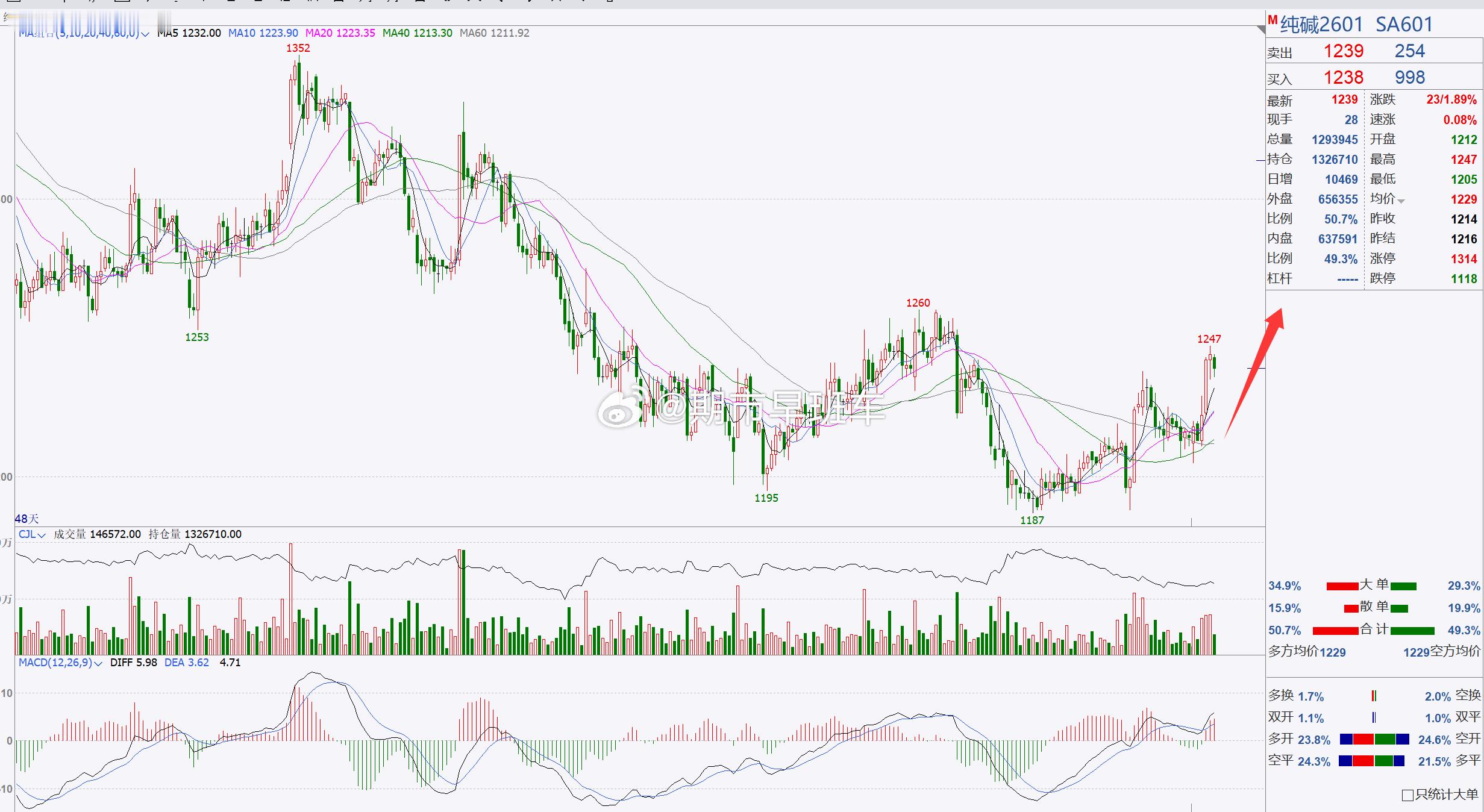This screenshot has width=1484, height=812.
Task: Click the red 大单 buy bar
Action: [1342, 586]
